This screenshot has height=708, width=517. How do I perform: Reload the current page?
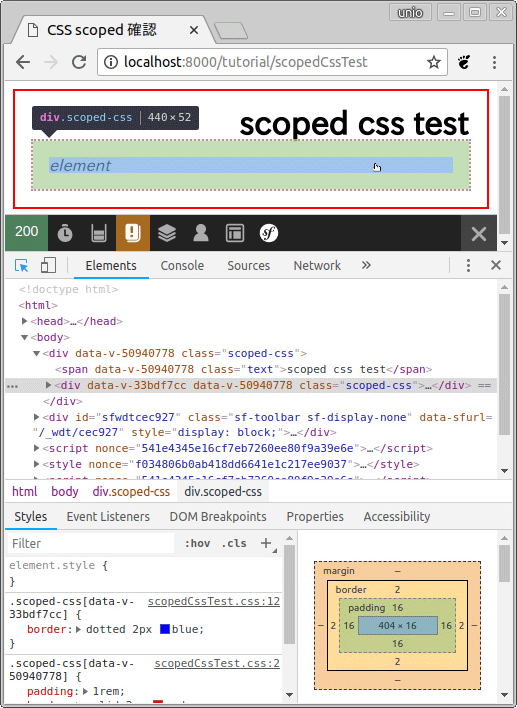tap(79, 62)
